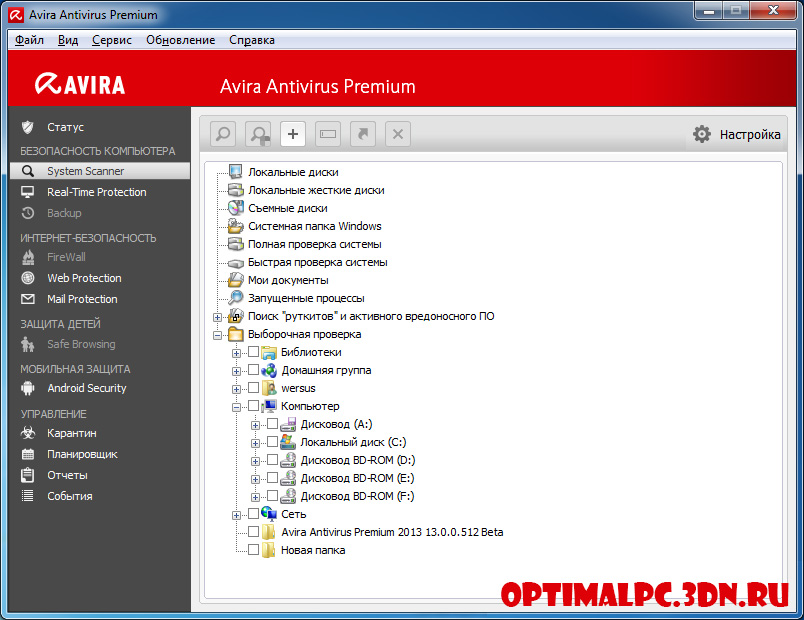Click the clock icon beside Backup

click(28, 213)
